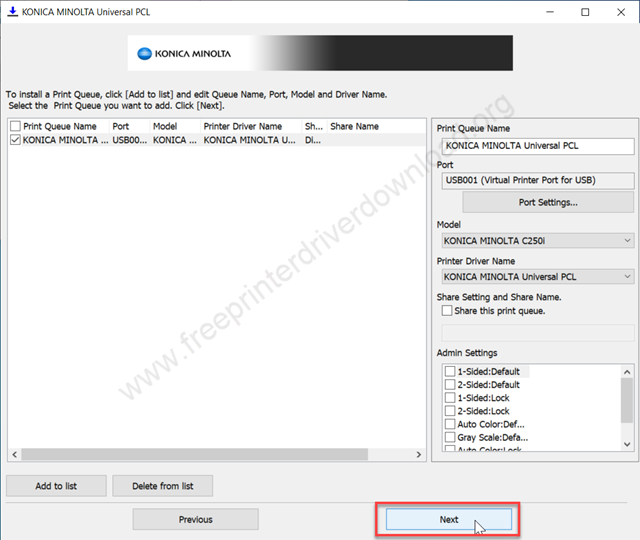Open the Model dropdown KONICA MINOLTA C250i
640x540 pixels.
538,241
